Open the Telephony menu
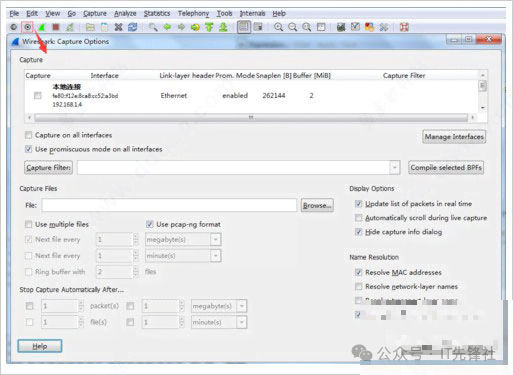The height and width of the screenshot is (375, 513). tap(193, 13)
